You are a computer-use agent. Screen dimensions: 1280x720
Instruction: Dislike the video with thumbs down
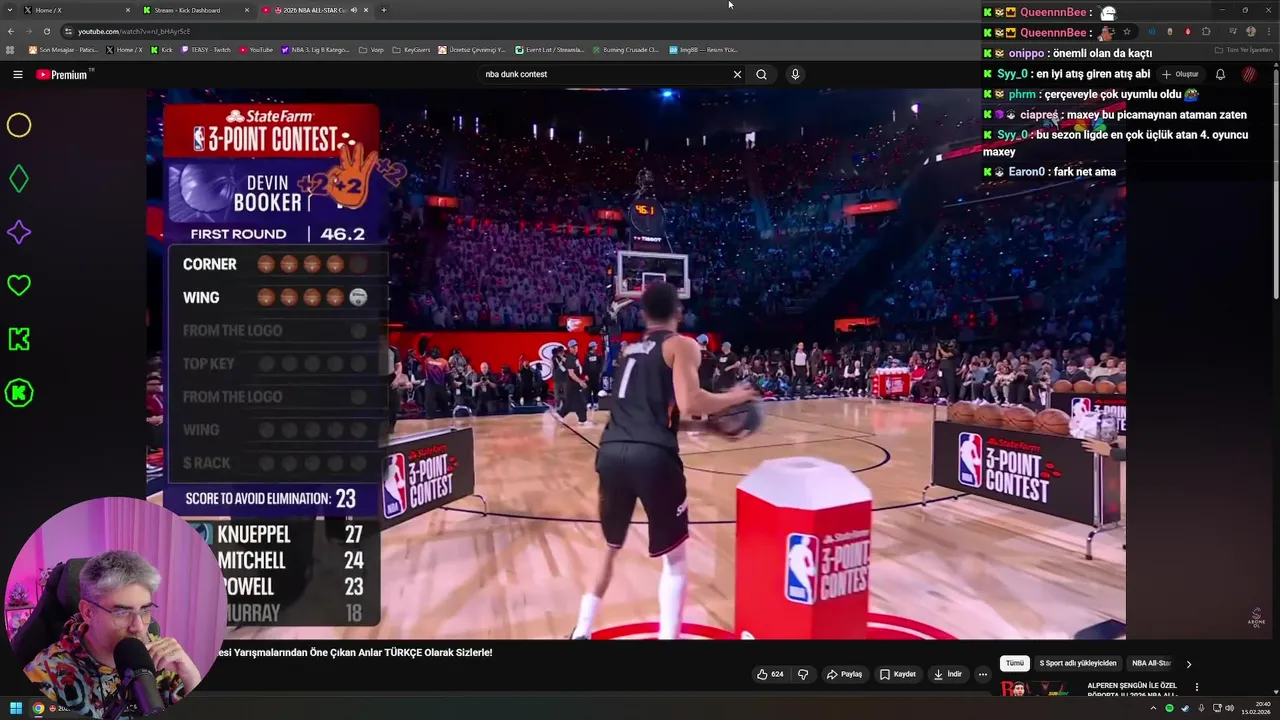point(802,674)
